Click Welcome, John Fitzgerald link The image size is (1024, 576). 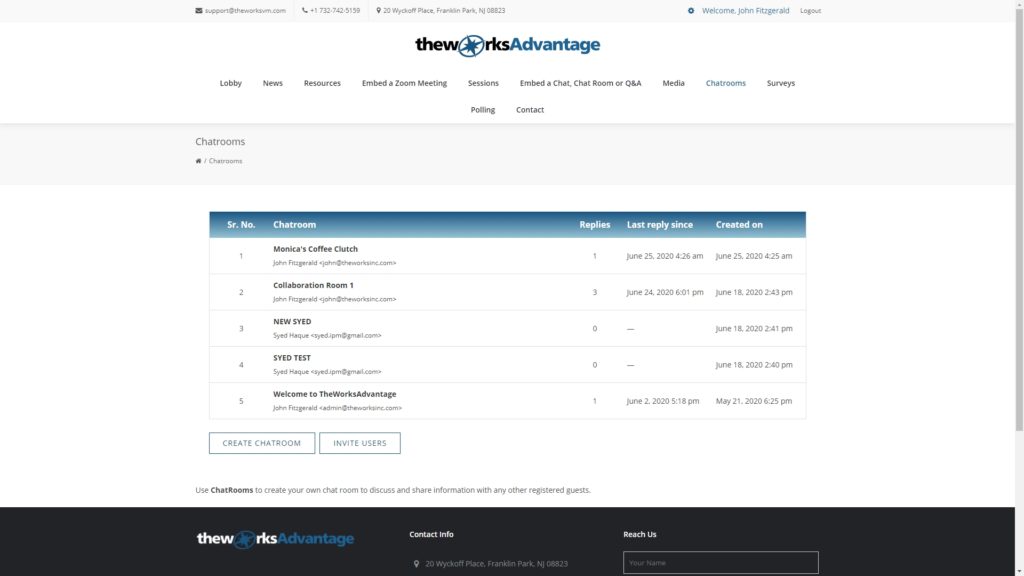[x=745, y=10]
